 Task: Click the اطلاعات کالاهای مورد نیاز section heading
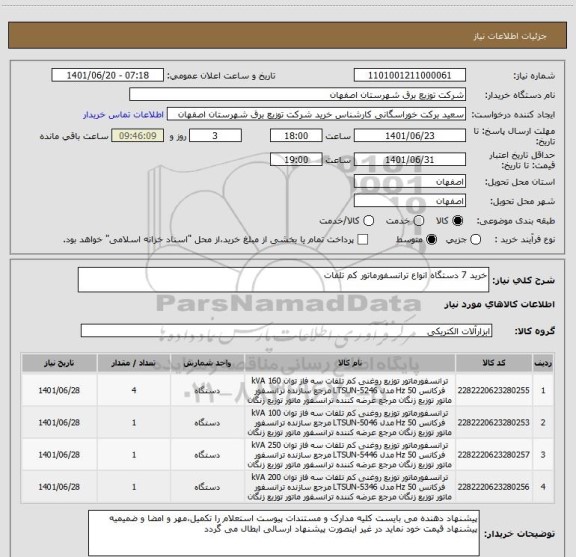[x=499, y=304]
